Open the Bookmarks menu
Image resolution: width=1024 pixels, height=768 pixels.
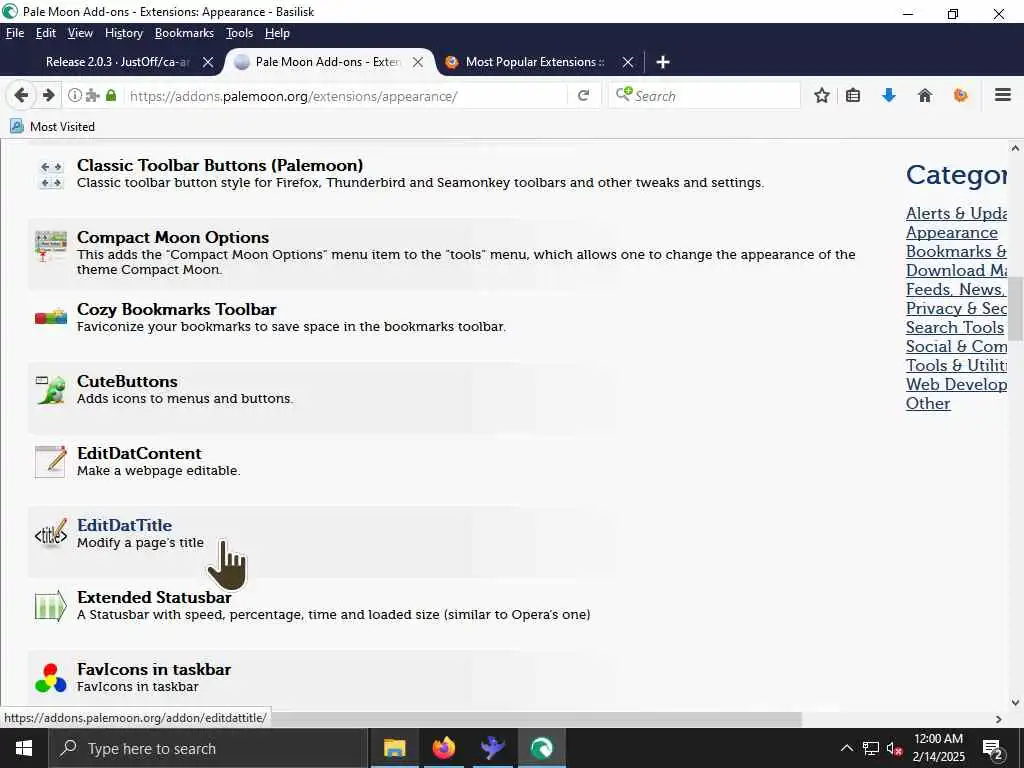tap(184, 33)
